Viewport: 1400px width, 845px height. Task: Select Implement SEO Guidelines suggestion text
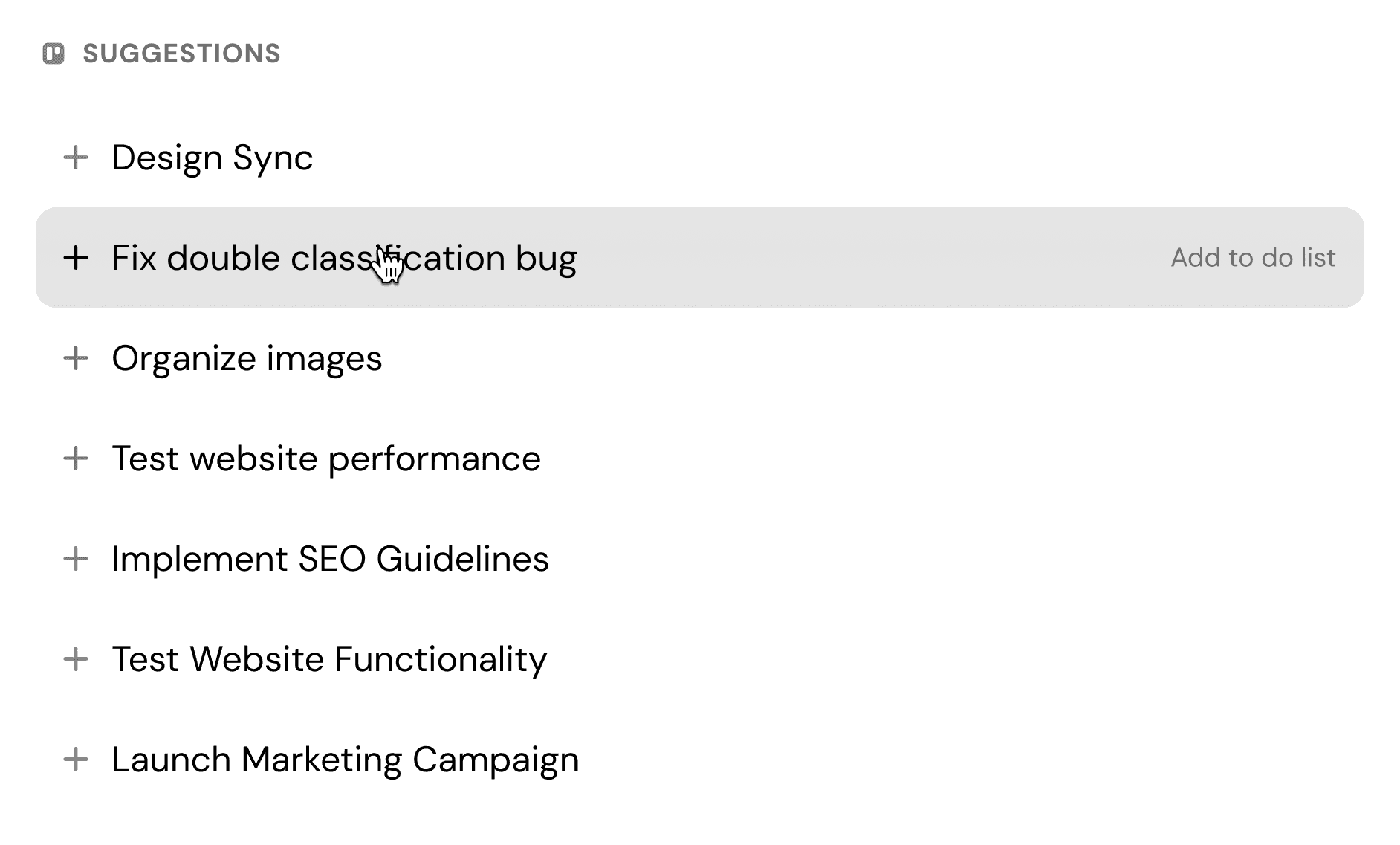coord(330,559)
